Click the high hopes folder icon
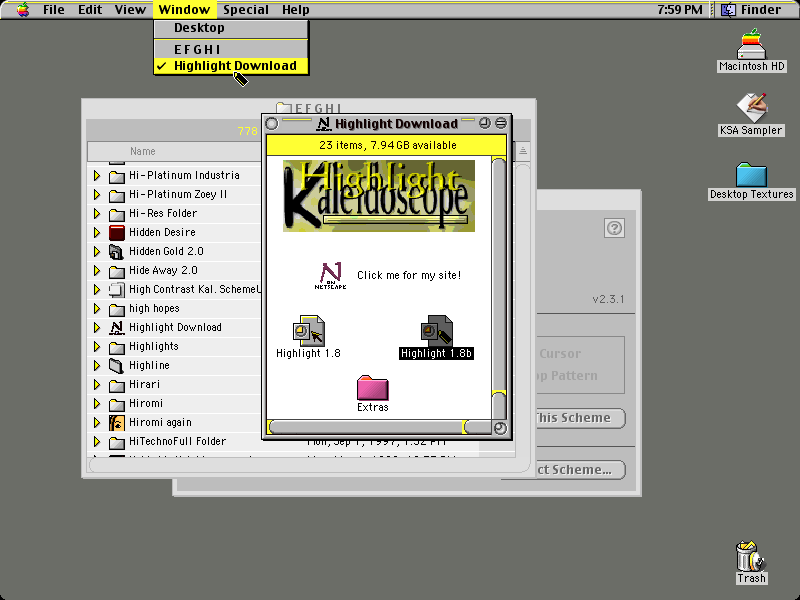The image size is (800, 600). coord(117,309)
